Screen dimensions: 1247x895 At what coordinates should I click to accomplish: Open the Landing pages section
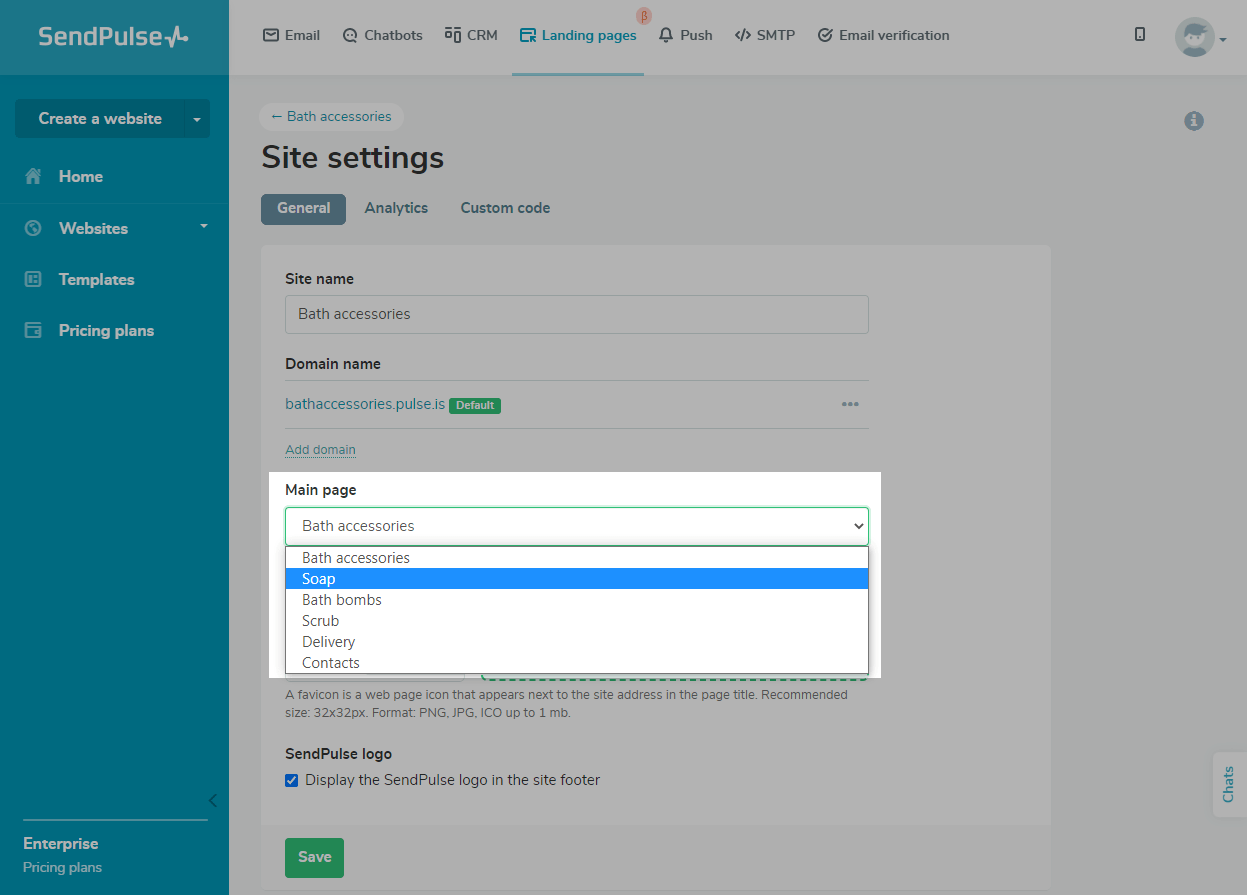[578, 35]
